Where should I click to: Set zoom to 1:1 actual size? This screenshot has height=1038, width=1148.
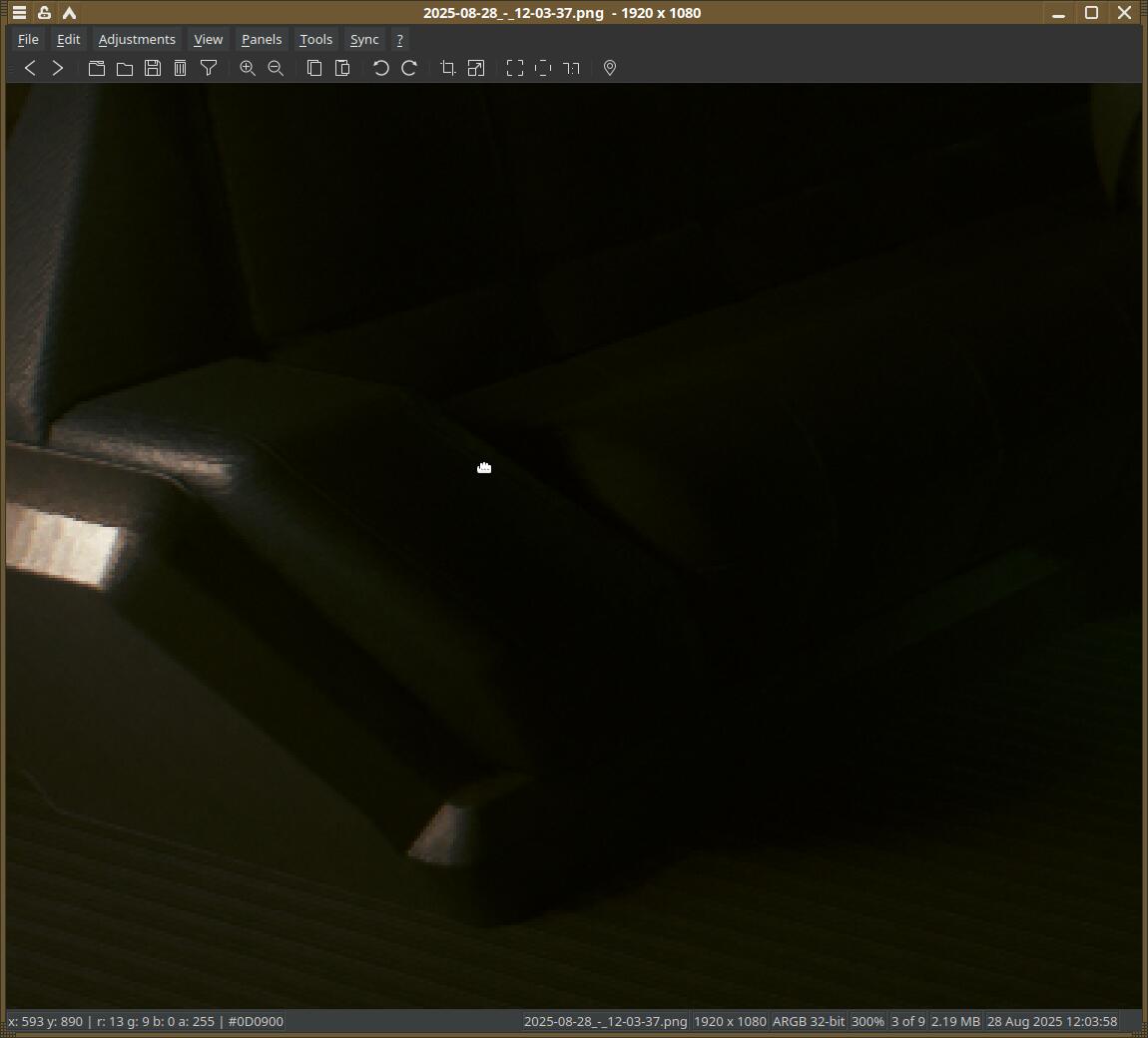571,68
